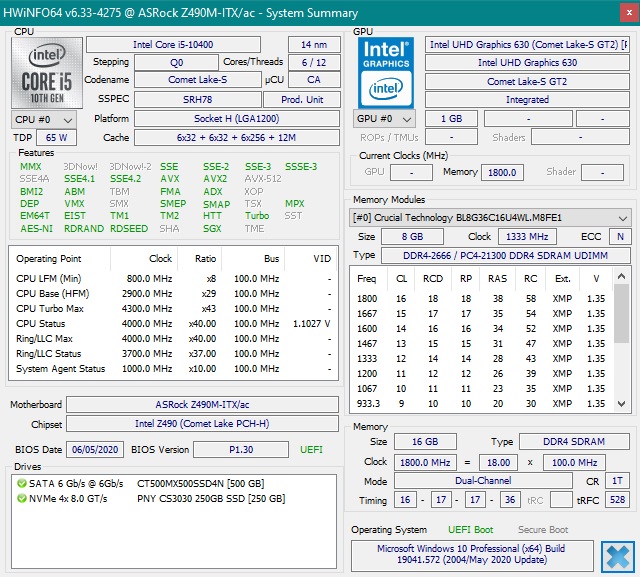Click the Freq column header in timings table
This screenshot has width=640, height=577.
point(367,278)
